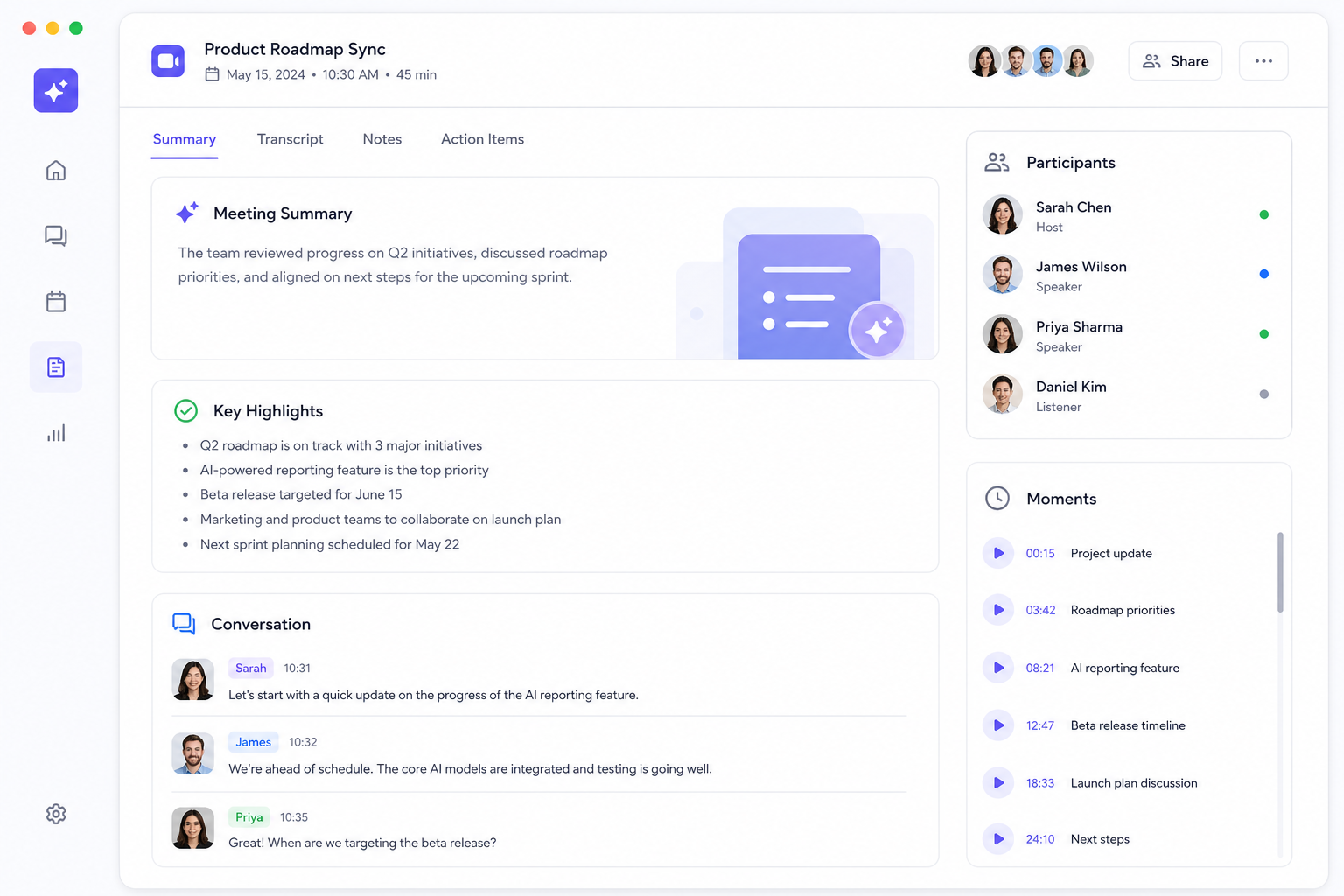Click "AI-powered reporting feature is the top priority"
Viewport: 1344px width, 896px height.
click(344, 470)
